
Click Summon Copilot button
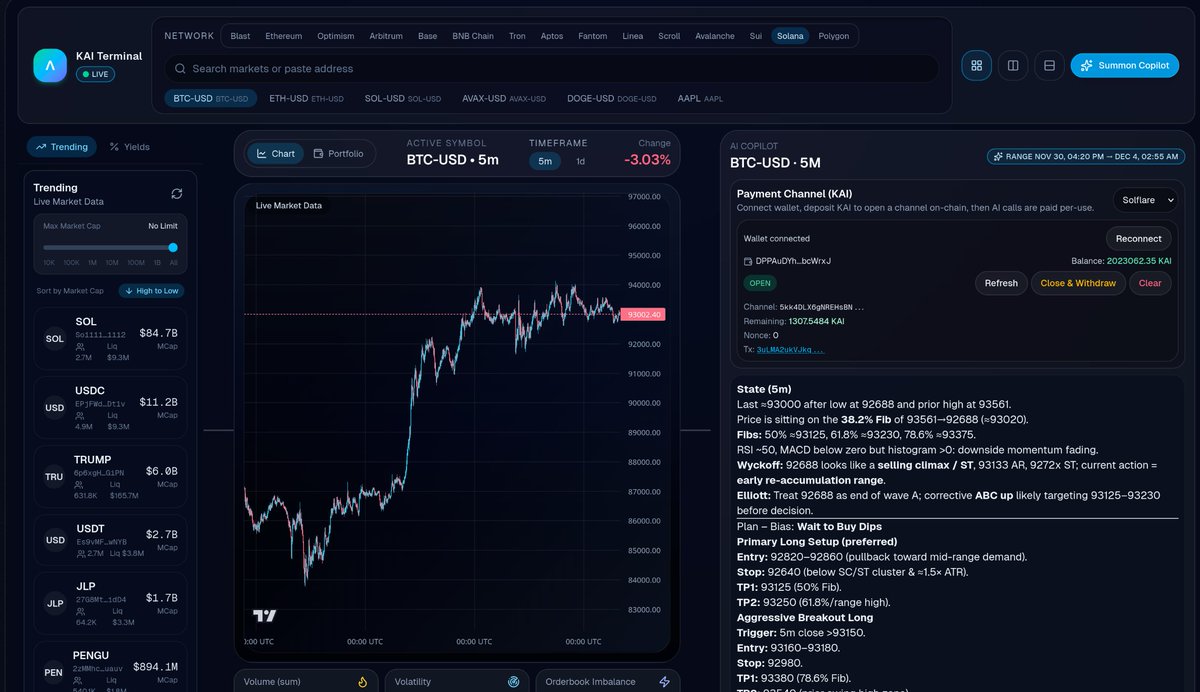pyautogui.click(x=1125, y=65)
